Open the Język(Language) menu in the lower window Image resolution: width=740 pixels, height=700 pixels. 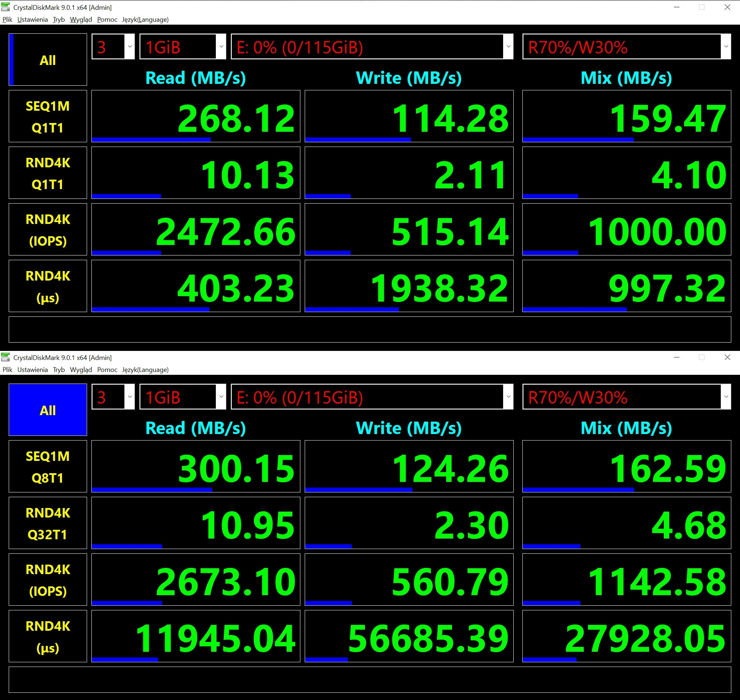[145, 370]
